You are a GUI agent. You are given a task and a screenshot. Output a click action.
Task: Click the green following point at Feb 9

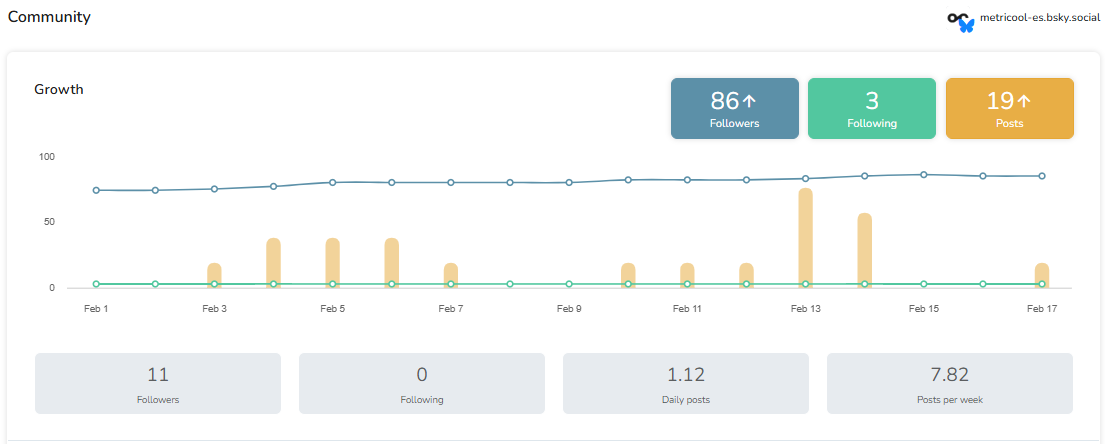[x=569, y=284]
